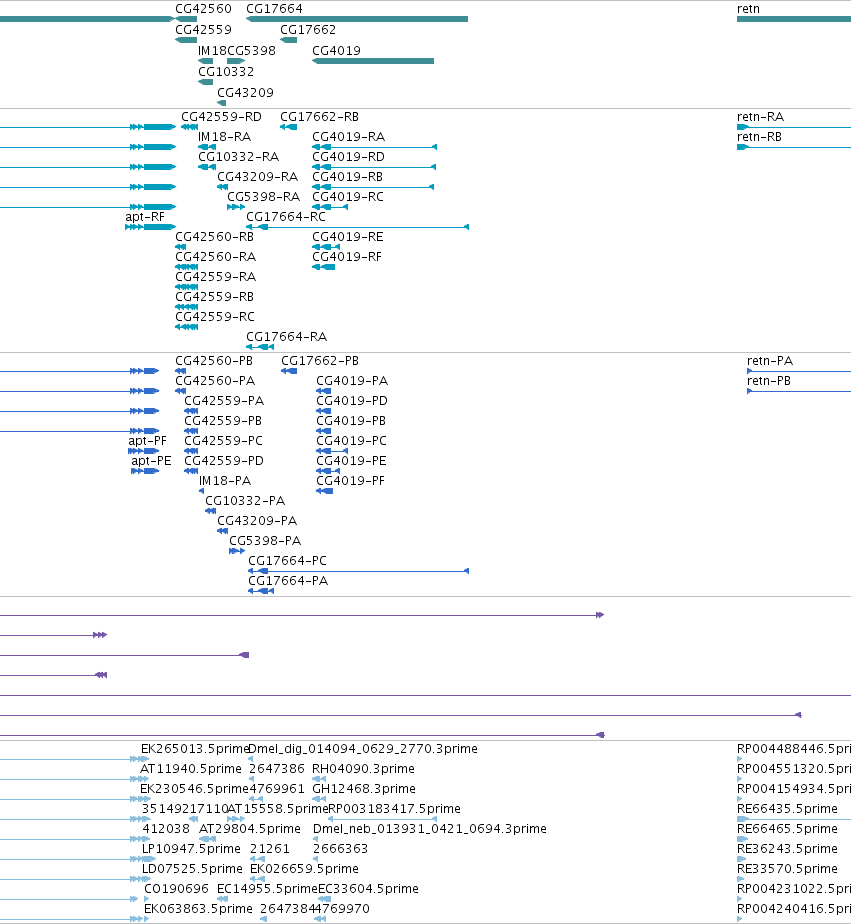
Task: Click transcript CG10332-RA
Action: [x=238, y=157]
